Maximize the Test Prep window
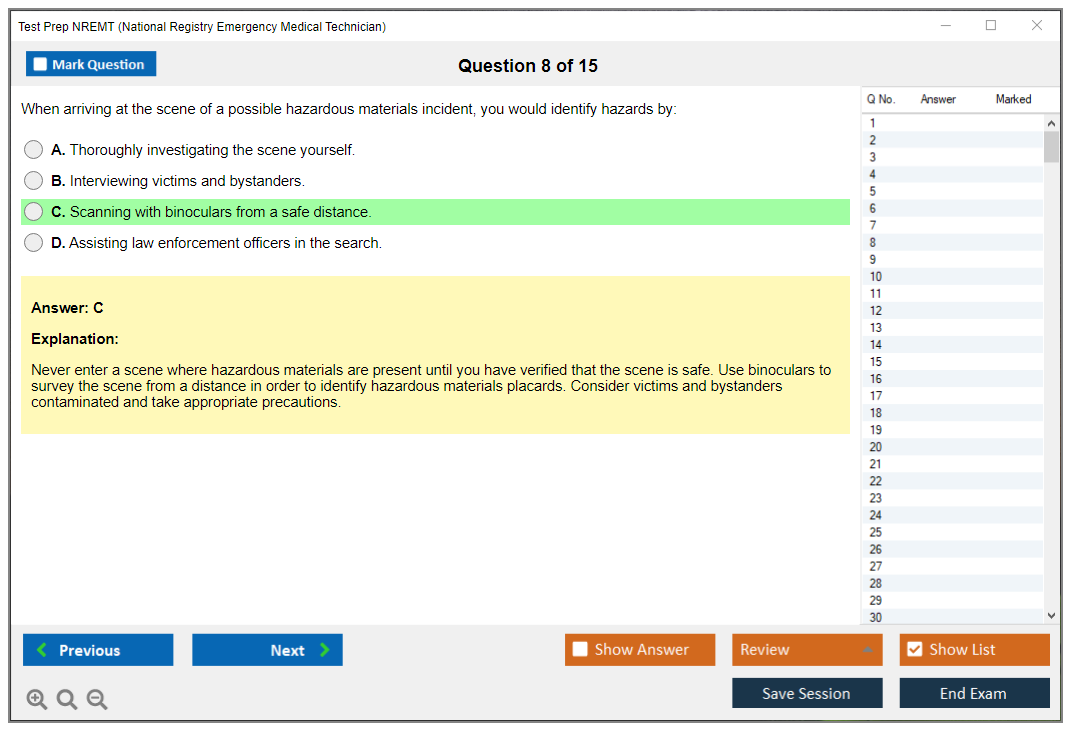This screenshot has height=735, width=1075. pos(991,26)
